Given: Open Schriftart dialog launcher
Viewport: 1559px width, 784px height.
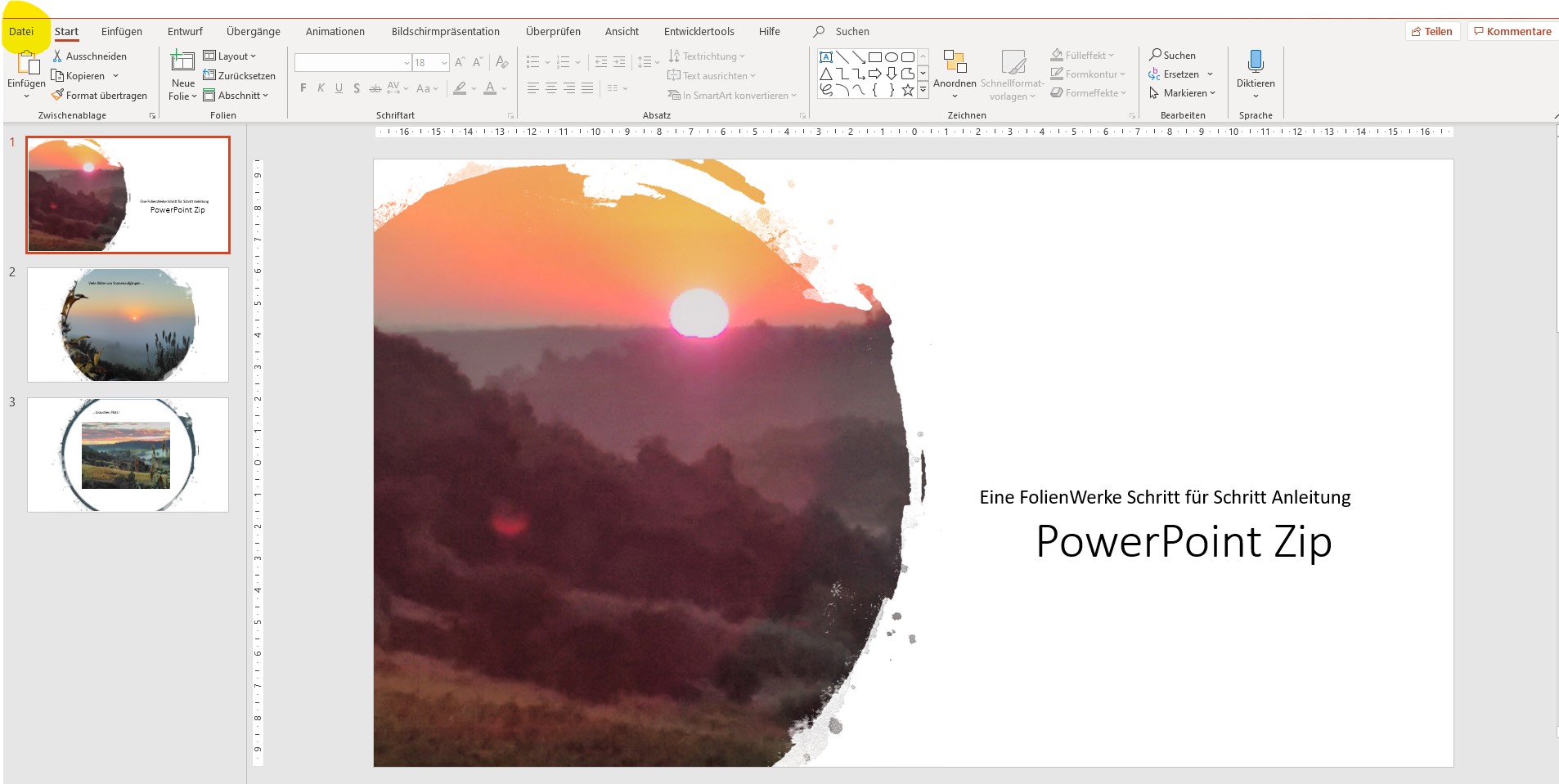Looking at the screenshot, I should click(511, 115).
